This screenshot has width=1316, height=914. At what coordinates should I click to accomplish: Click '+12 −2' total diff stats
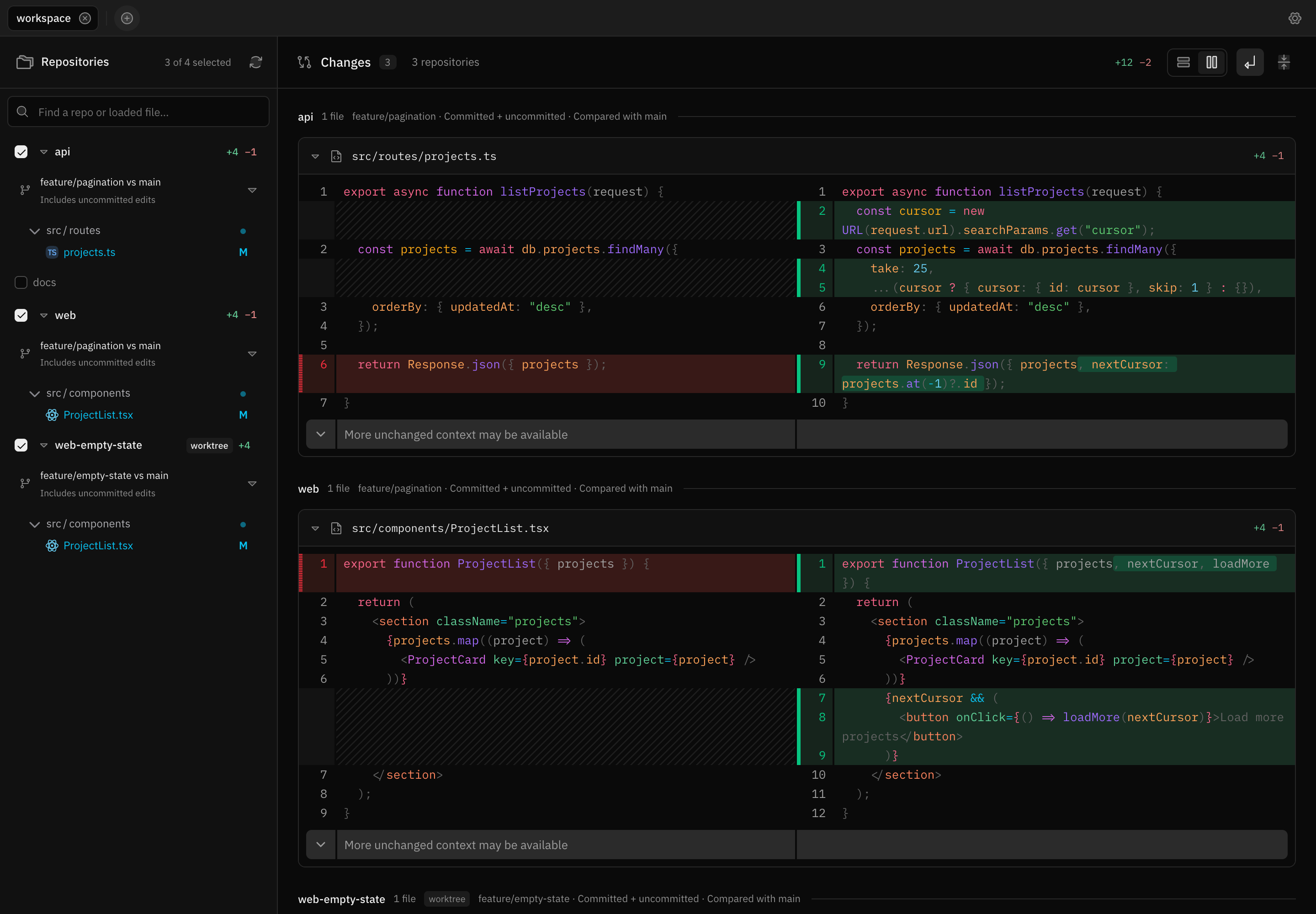point(1133,63)
